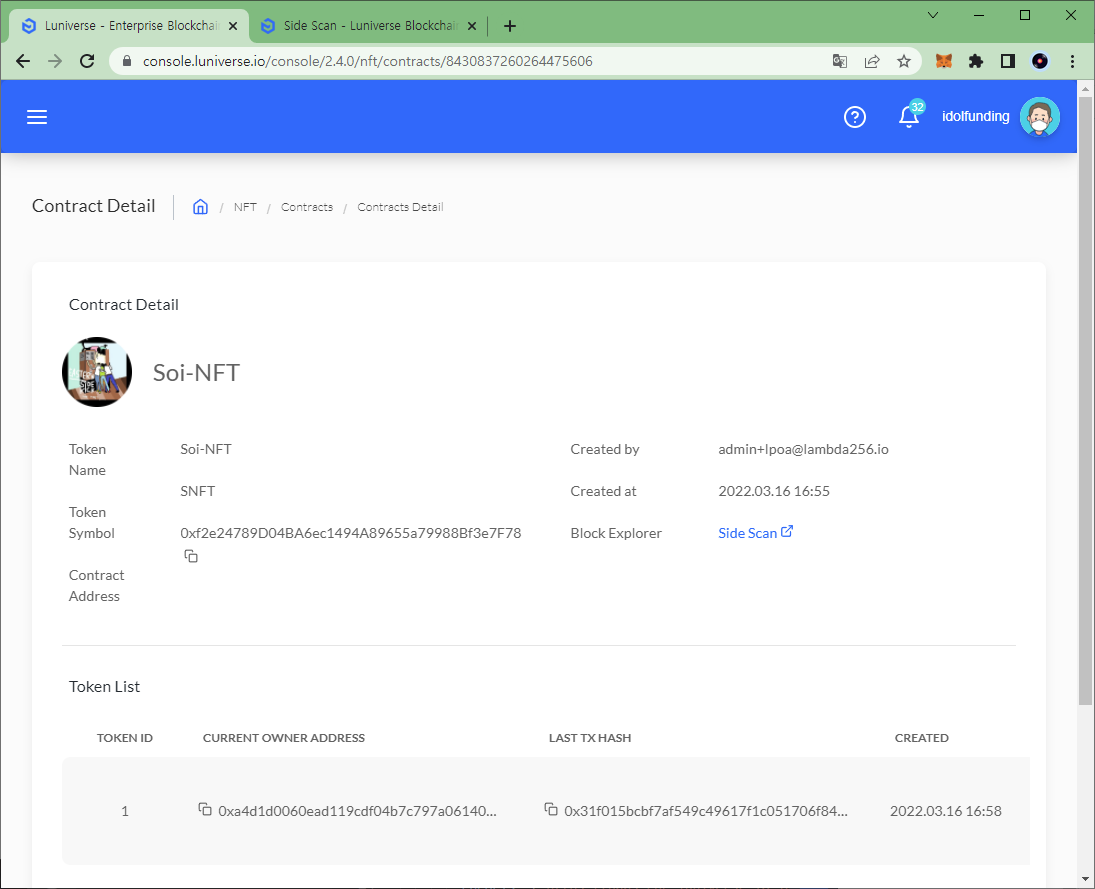The width and height of the screenshot is (1095, 889).
Task: Select created at value 2022.03.16 16:55
Action: pyautogui.click(x=774, y=491)
